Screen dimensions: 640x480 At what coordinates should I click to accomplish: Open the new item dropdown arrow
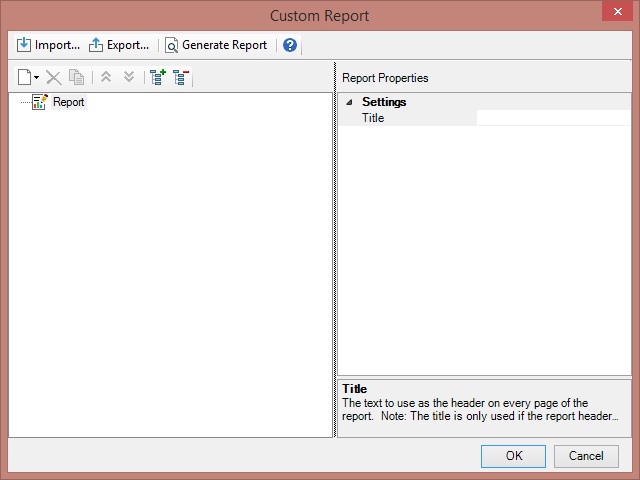coord(36,77)
